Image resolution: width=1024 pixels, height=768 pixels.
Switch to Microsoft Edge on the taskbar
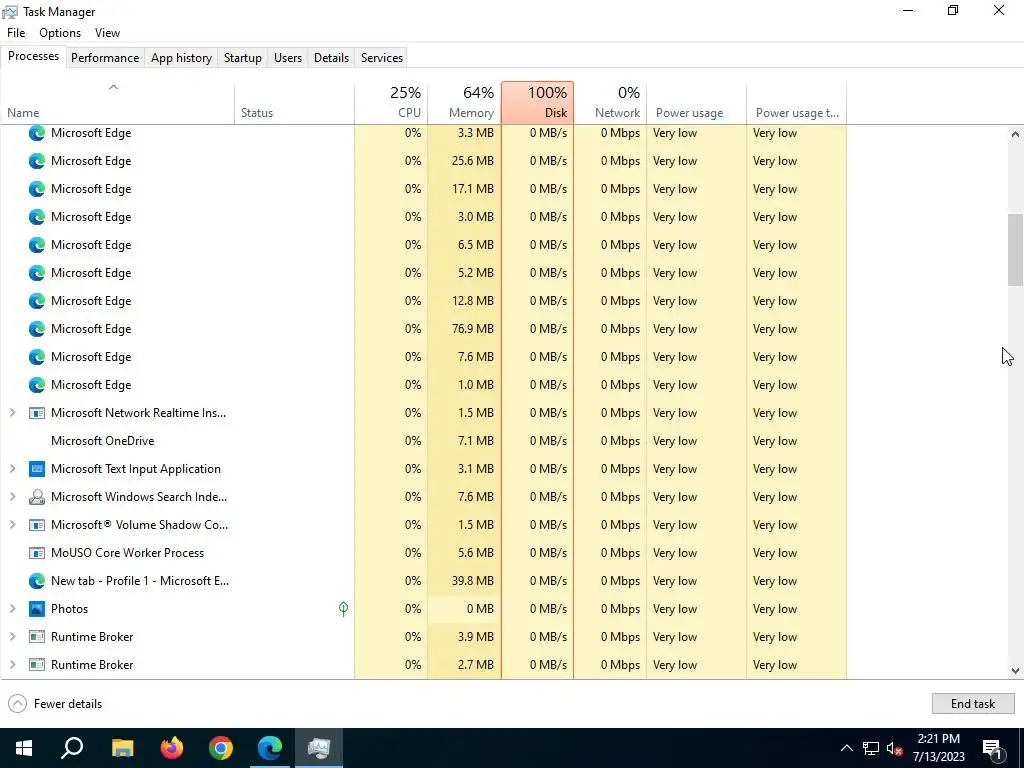pos(270,748)
